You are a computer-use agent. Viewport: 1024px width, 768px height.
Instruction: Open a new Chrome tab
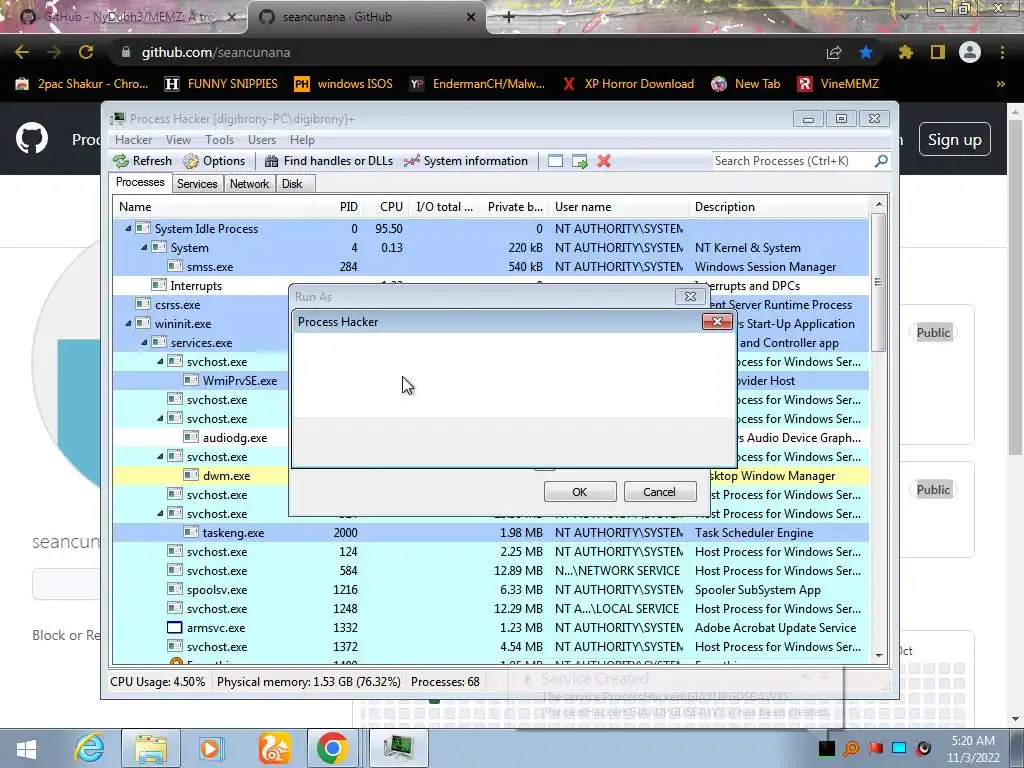click(509, 17)
